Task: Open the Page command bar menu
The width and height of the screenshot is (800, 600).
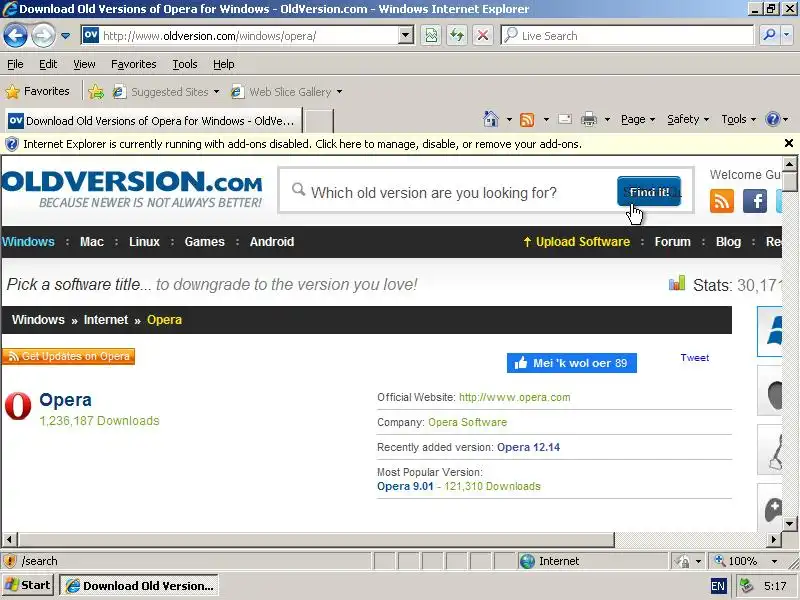Action: [x=638, y=119]
